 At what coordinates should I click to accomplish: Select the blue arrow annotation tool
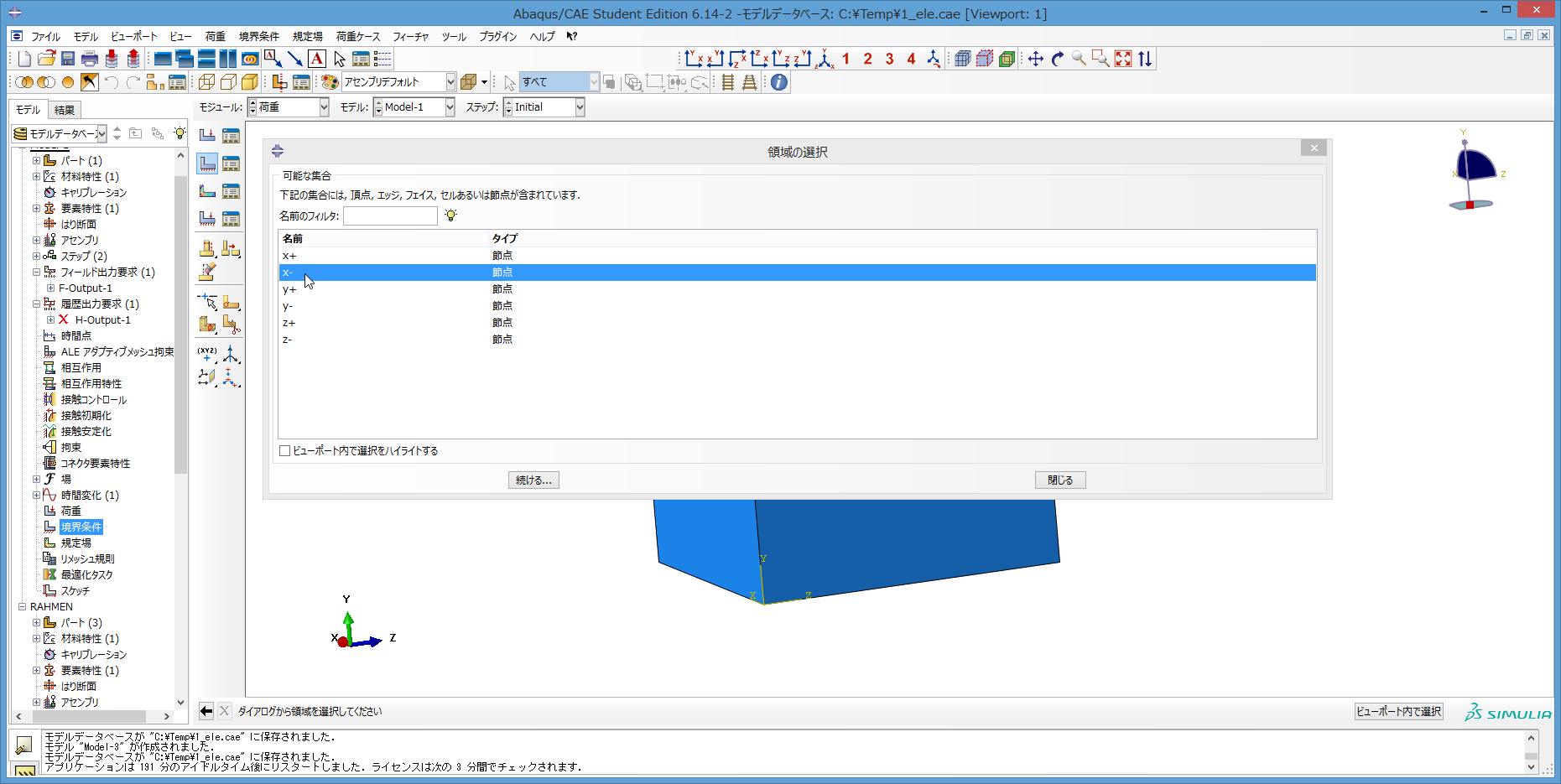click(x=295, y=59)
